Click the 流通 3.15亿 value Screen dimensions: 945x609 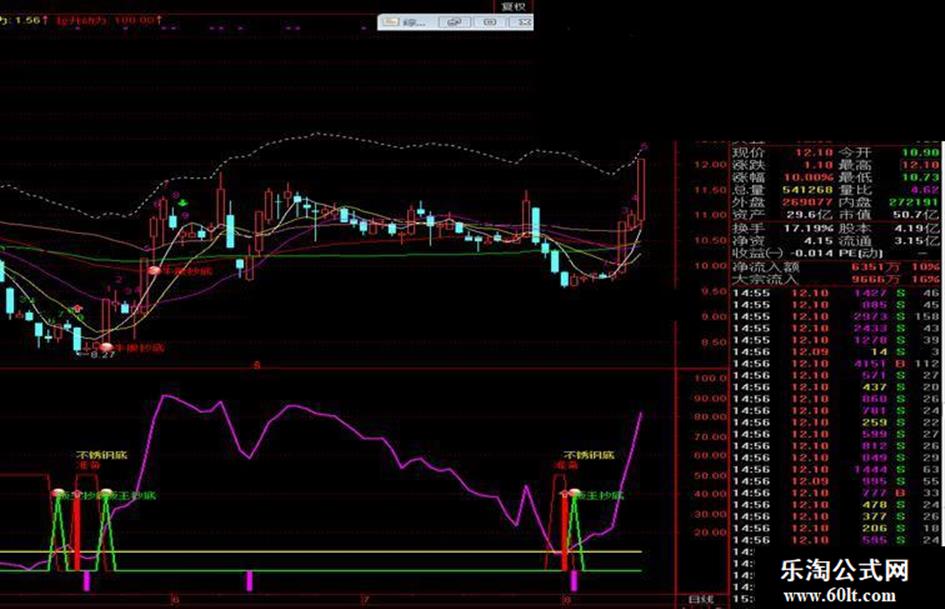coord(916,241)
